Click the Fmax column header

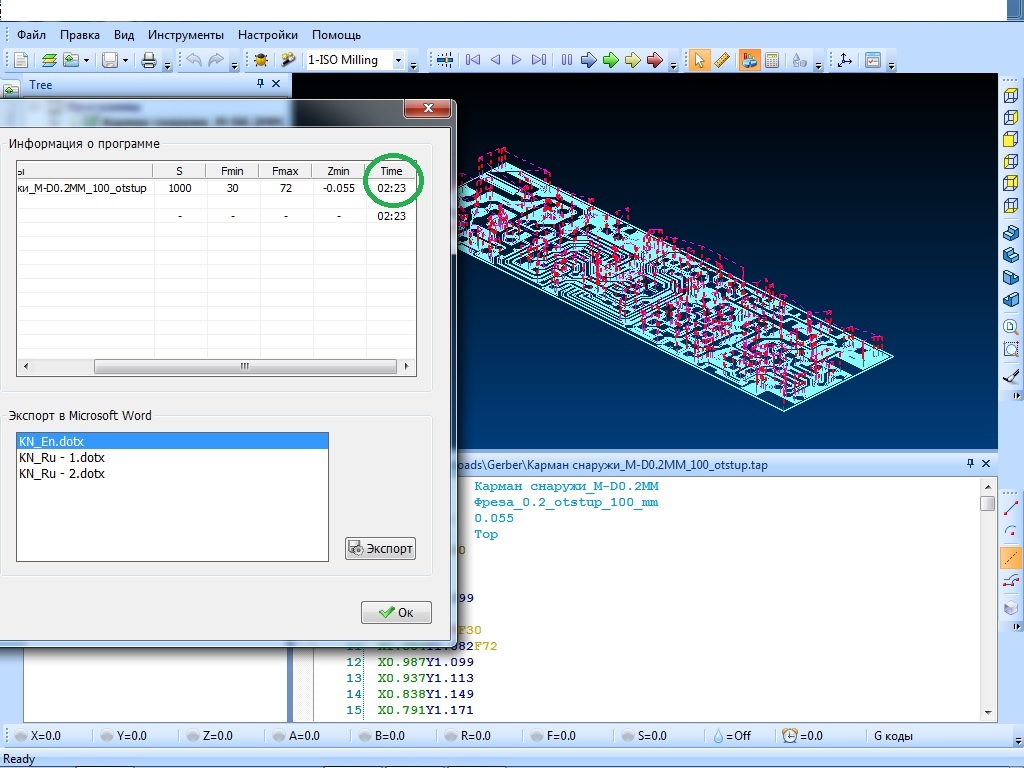[285, 170]
